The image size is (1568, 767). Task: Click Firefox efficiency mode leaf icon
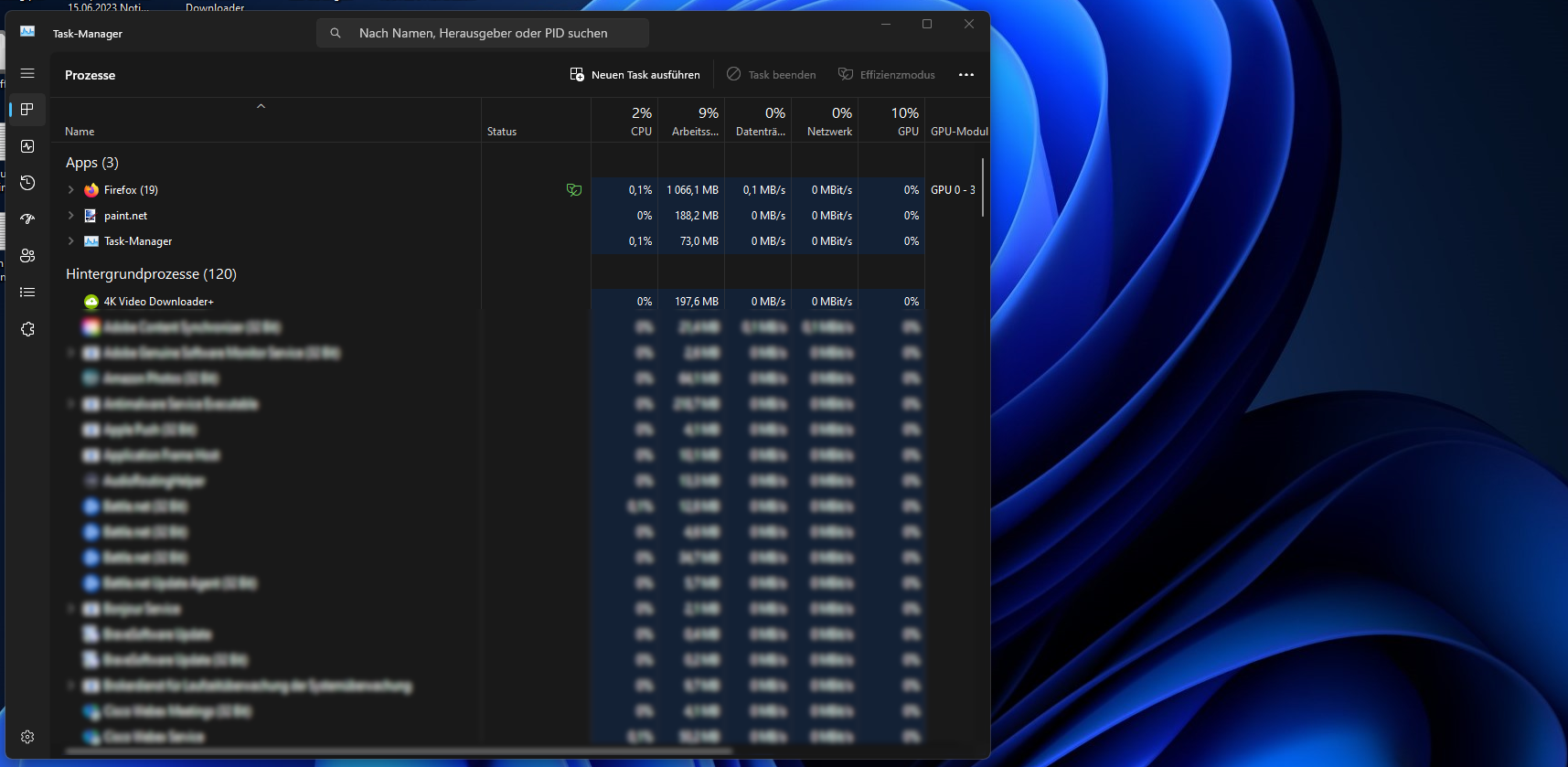pyautogui.click(x=574, y=190)
